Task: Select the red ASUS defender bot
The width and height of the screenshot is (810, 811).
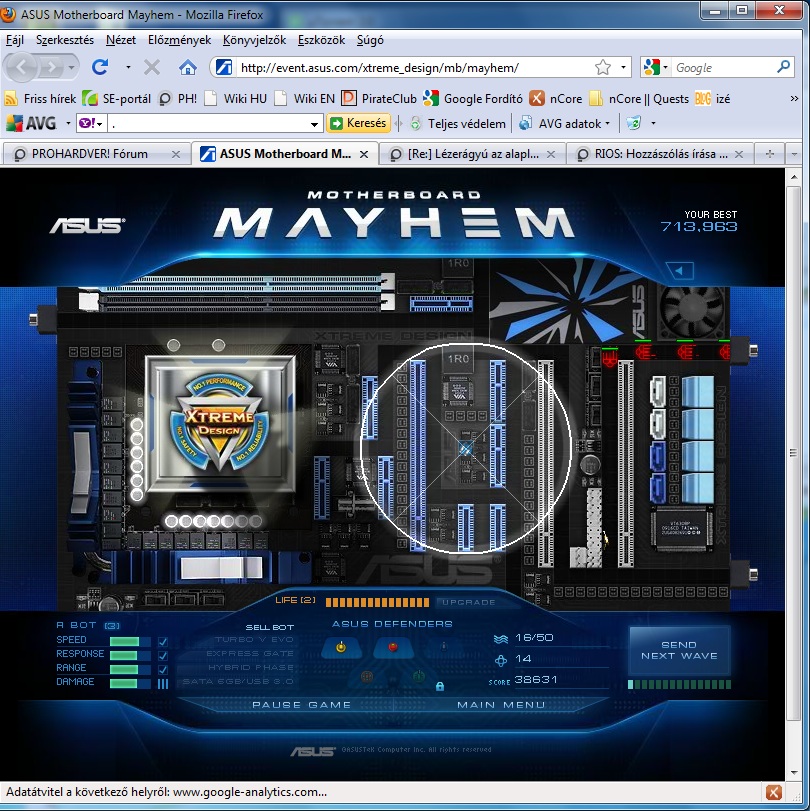Action: [393, 647]
